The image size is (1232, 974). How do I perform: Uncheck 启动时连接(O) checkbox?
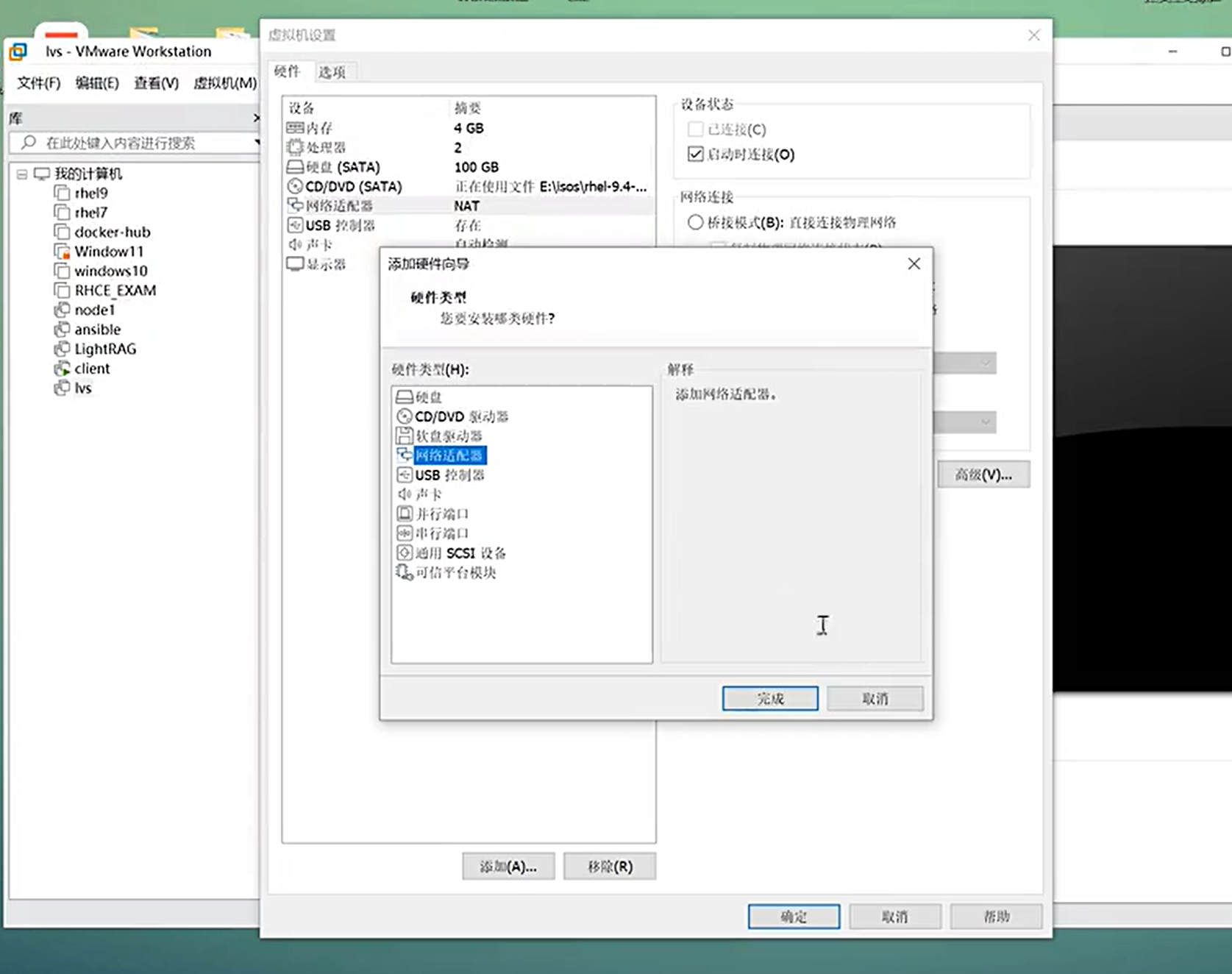point(695,154)
